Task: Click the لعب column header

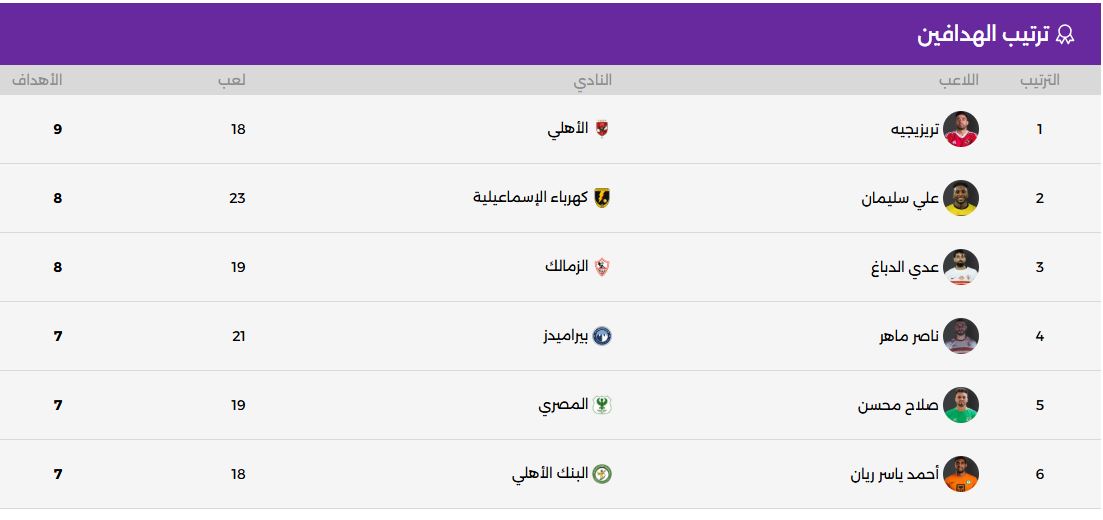Action: pos(232,80)
